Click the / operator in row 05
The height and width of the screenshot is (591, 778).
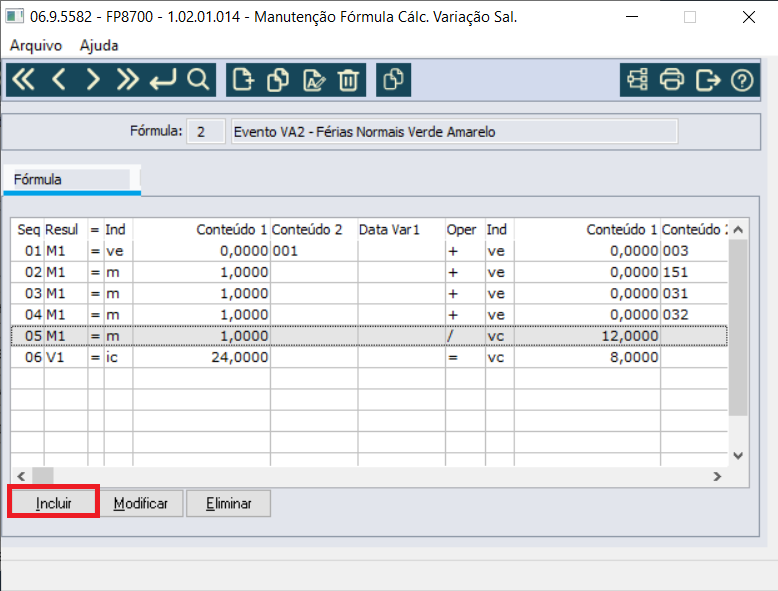pos(465,336)
